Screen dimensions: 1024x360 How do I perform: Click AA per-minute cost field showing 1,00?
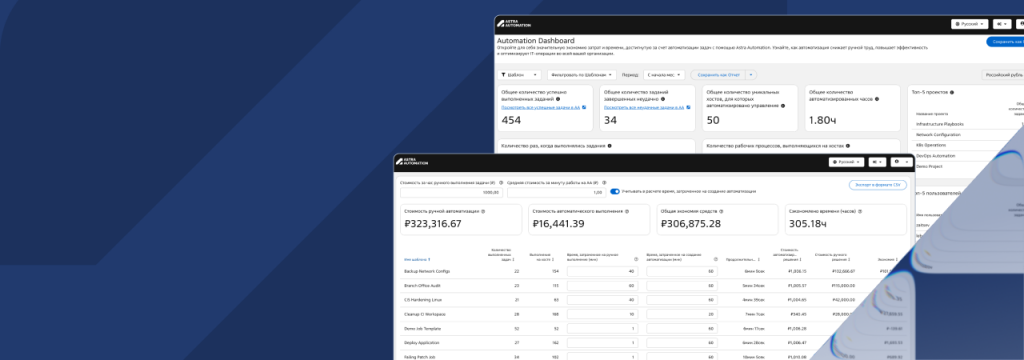coord(556,192)
